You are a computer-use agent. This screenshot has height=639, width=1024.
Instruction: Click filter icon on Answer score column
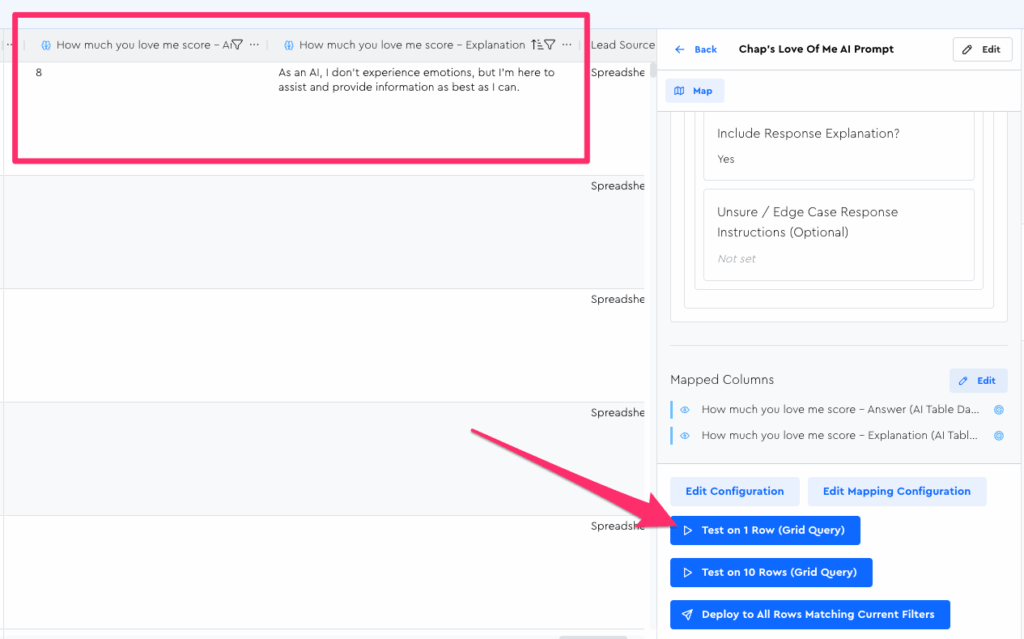click(x=237, y=45)
